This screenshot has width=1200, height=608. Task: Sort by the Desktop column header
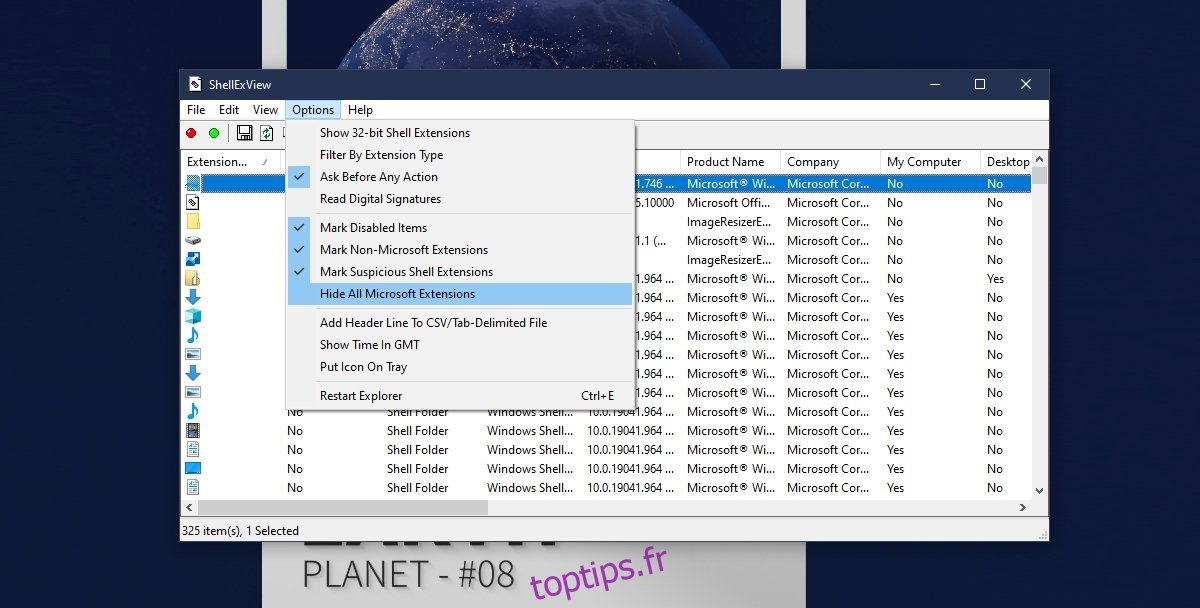[1007, 162]
